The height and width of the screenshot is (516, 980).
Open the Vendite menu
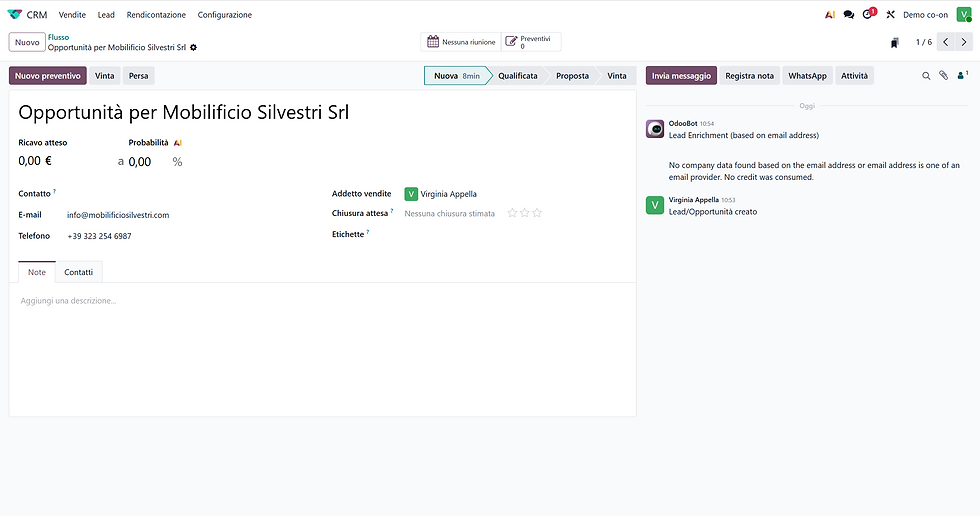(72, 14)
